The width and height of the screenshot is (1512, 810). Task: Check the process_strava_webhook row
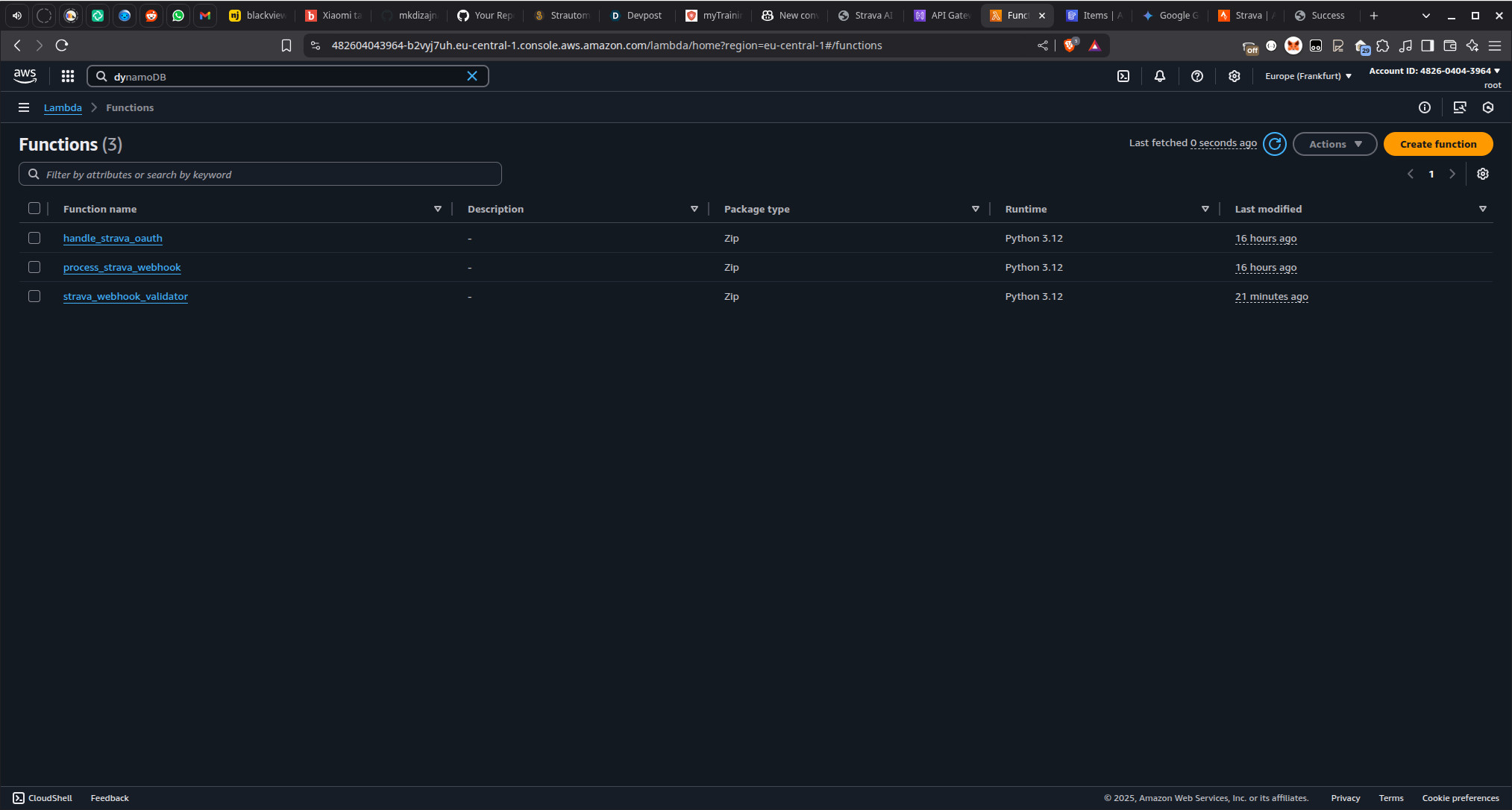[34, 267]
